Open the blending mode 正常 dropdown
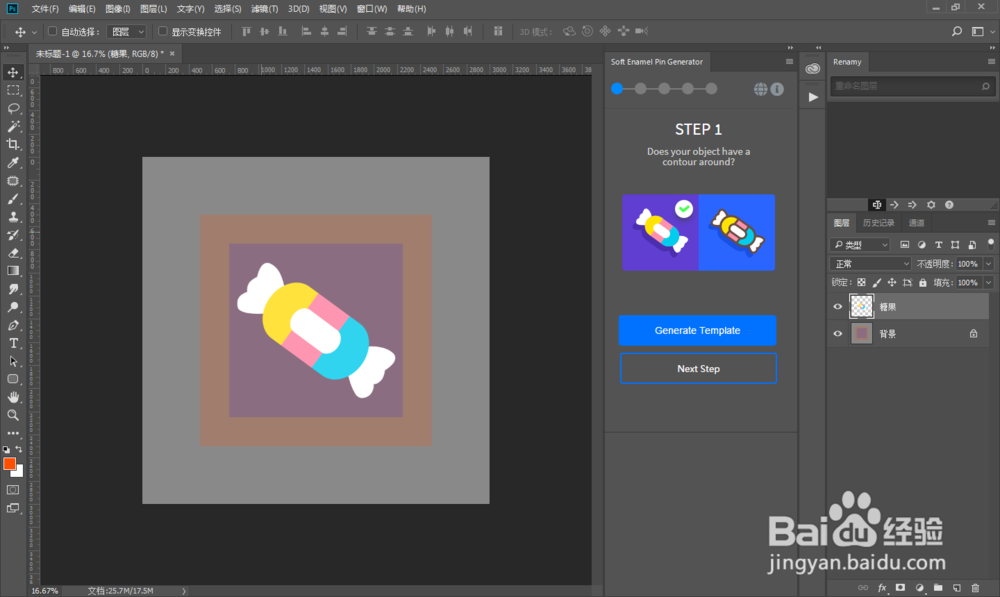 871,263
